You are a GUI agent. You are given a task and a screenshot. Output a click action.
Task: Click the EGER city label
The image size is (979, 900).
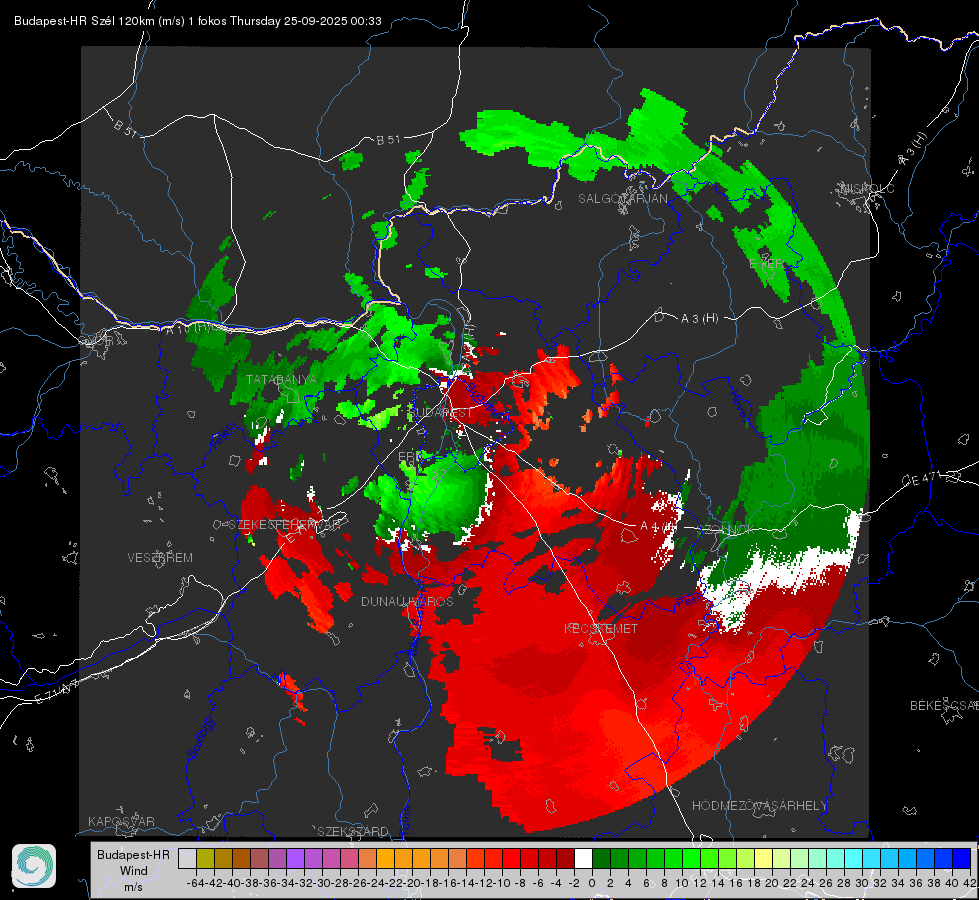[x=766, y=264]
